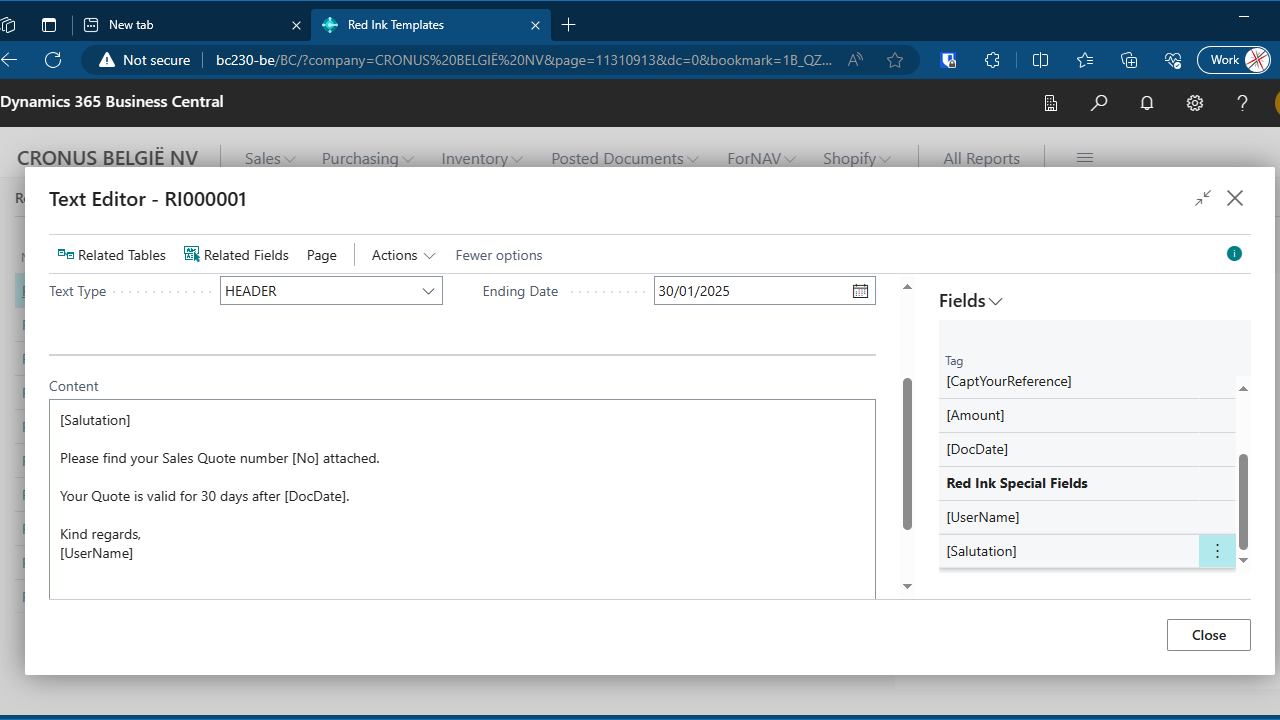This screenshot has height=720, width=1280.
Task: Click inside the Content text editor
Action: [462, 500]
